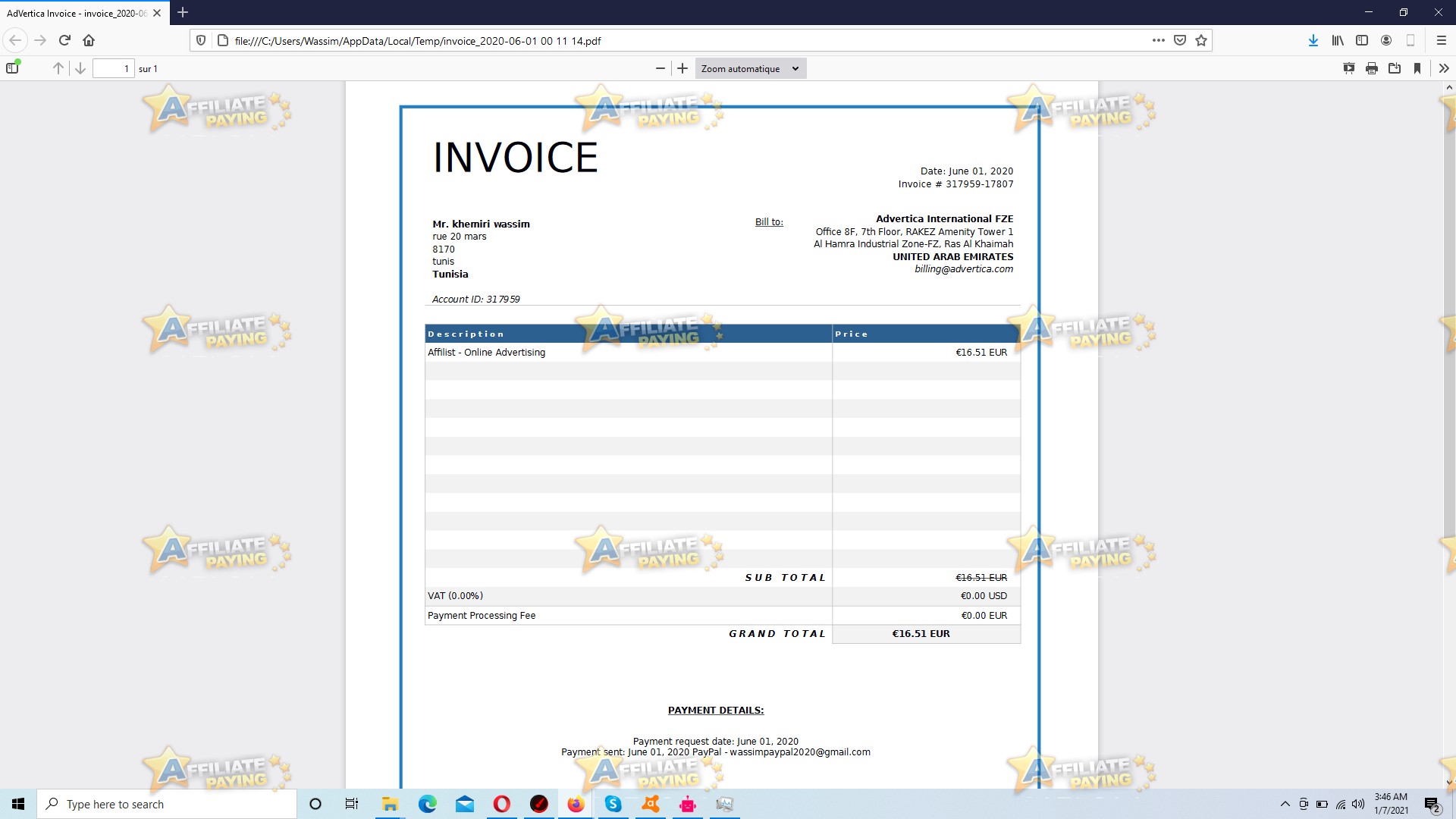Open the Windows Start menu
The width and height of the screenshot is (1456, 819).
pos(18,804)
